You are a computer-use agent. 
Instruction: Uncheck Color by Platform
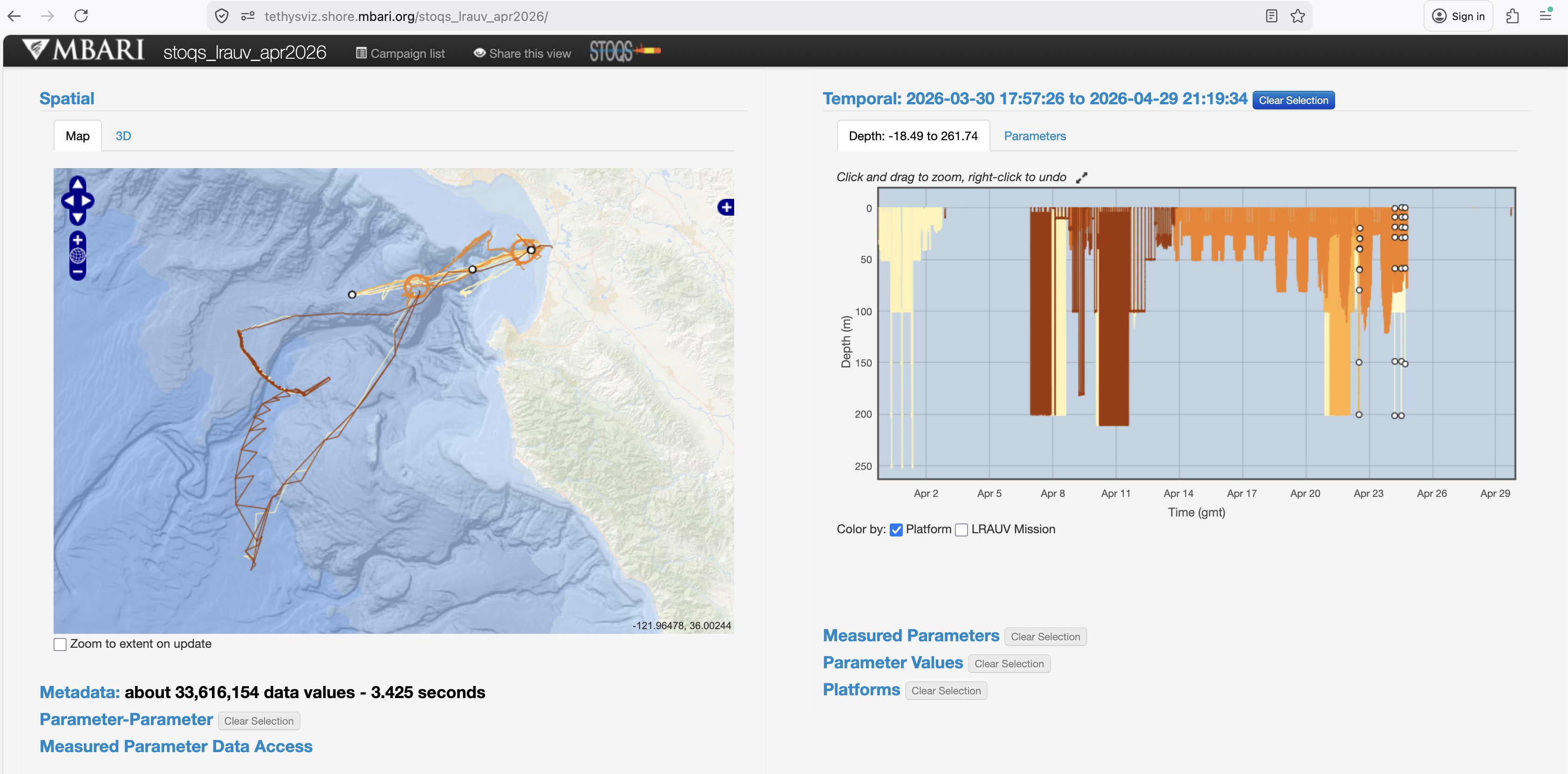(x=896, y=530)
